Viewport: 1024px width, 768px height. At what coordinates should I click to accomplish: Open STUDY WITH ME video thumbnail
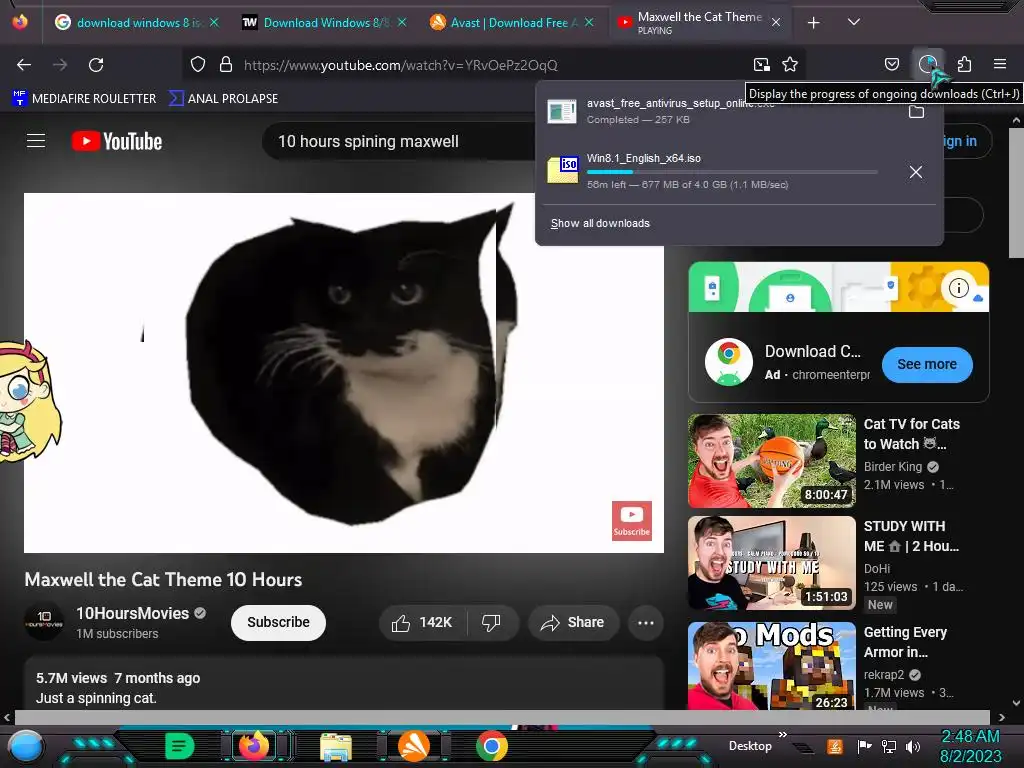(771, 563)
